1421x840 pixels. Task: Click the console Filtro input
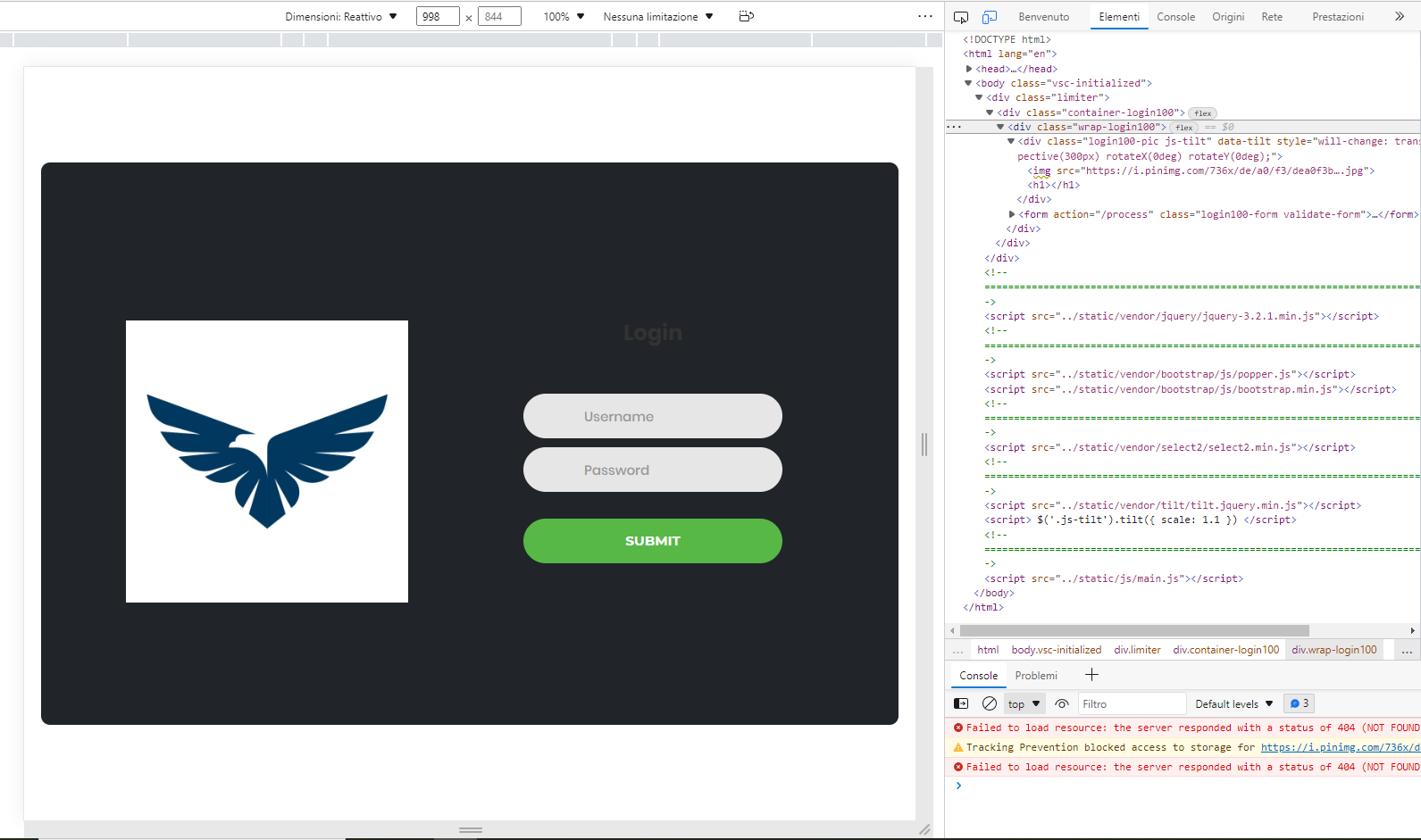1132,703
